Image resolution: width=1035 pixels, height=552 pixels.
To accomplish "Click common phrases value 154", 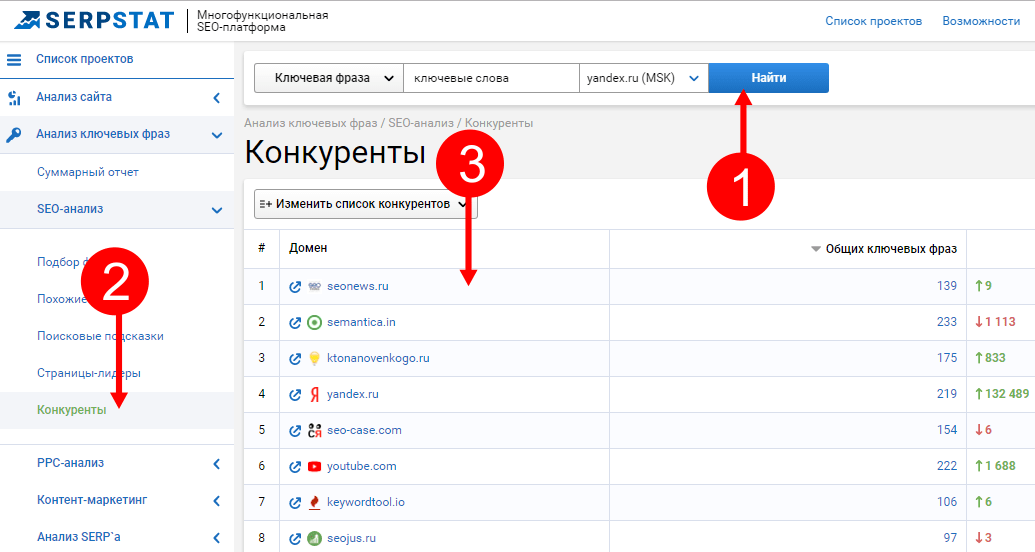I will (x=947, y=430).
